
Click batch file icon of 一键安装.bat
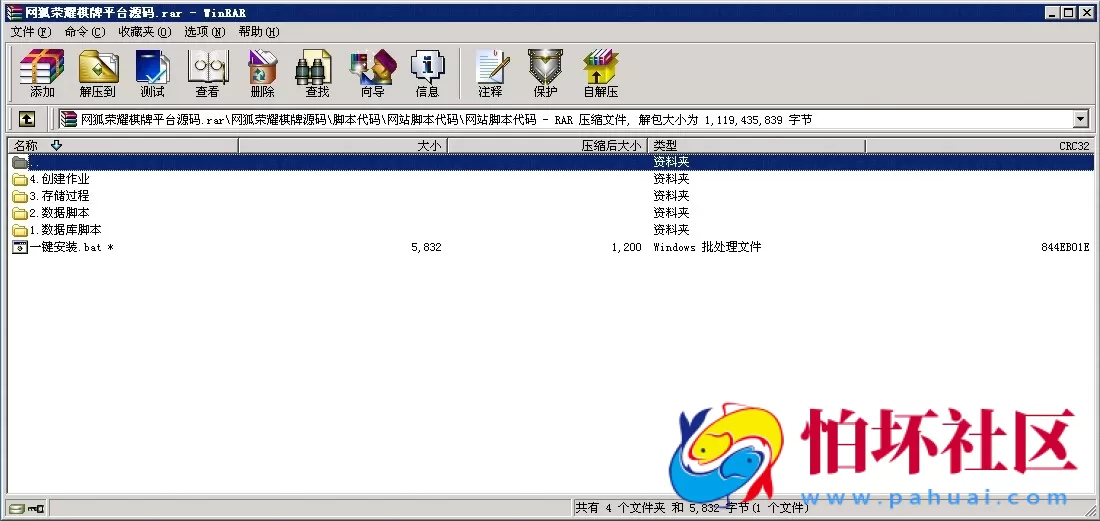[20, 247]
